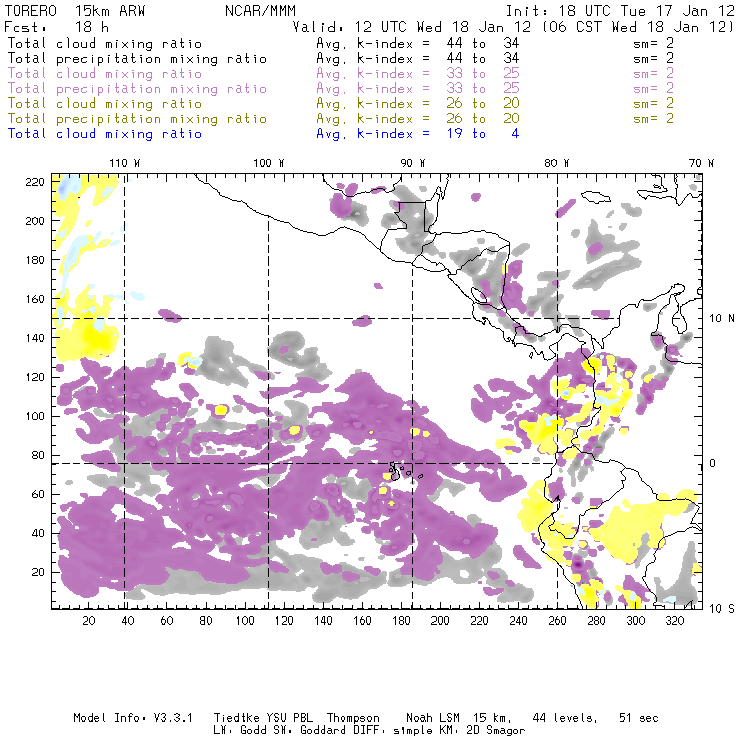The width and height of the screenshot is (740, 740).
Task: Click the "90 W" longitude label
Action: pyautogui.click(x=413, y=163)
